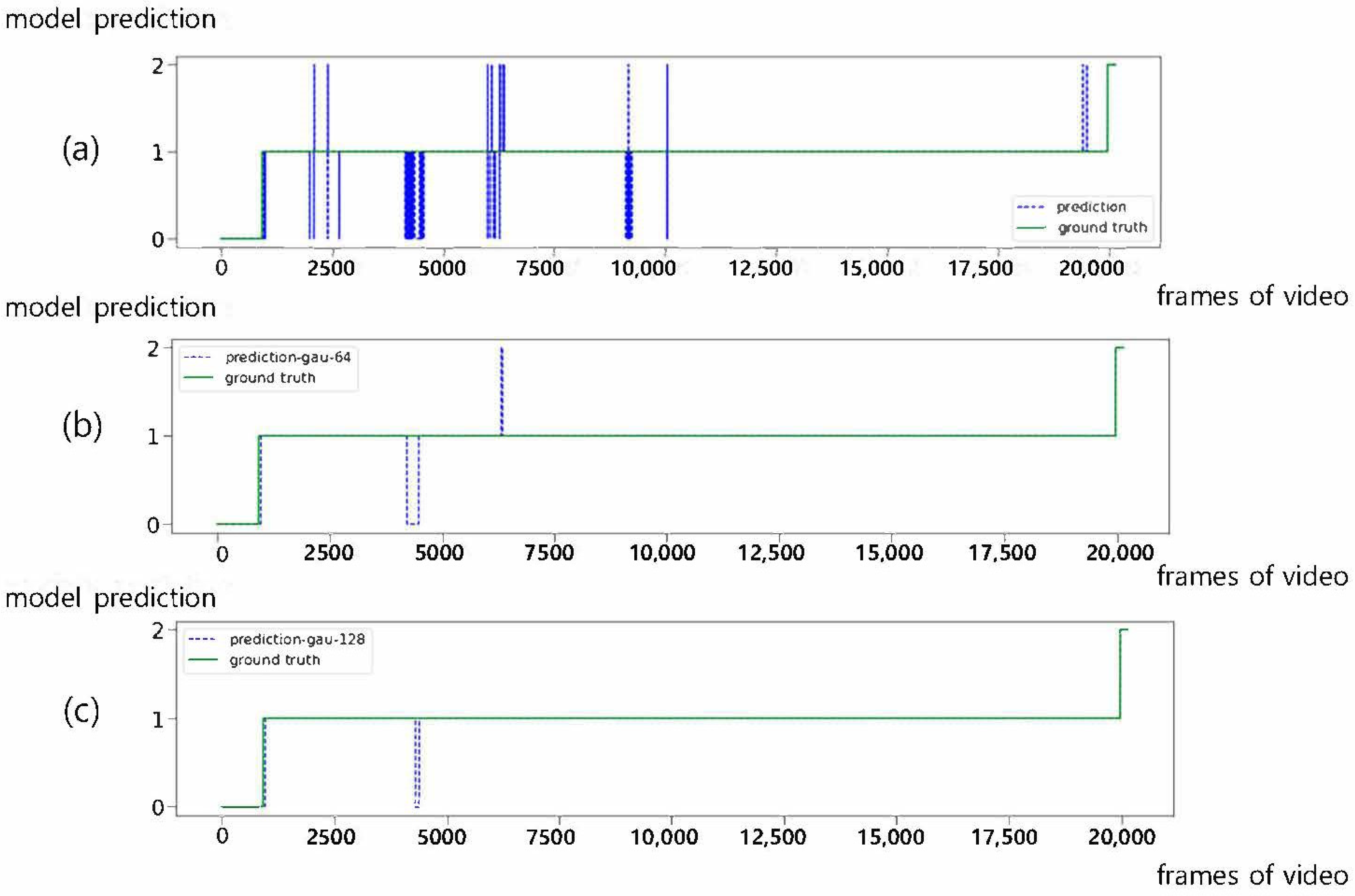Click the dashed spike reaching 2 in plot (b)
This screenshot has width=1355, height=896.
[502, 392]
